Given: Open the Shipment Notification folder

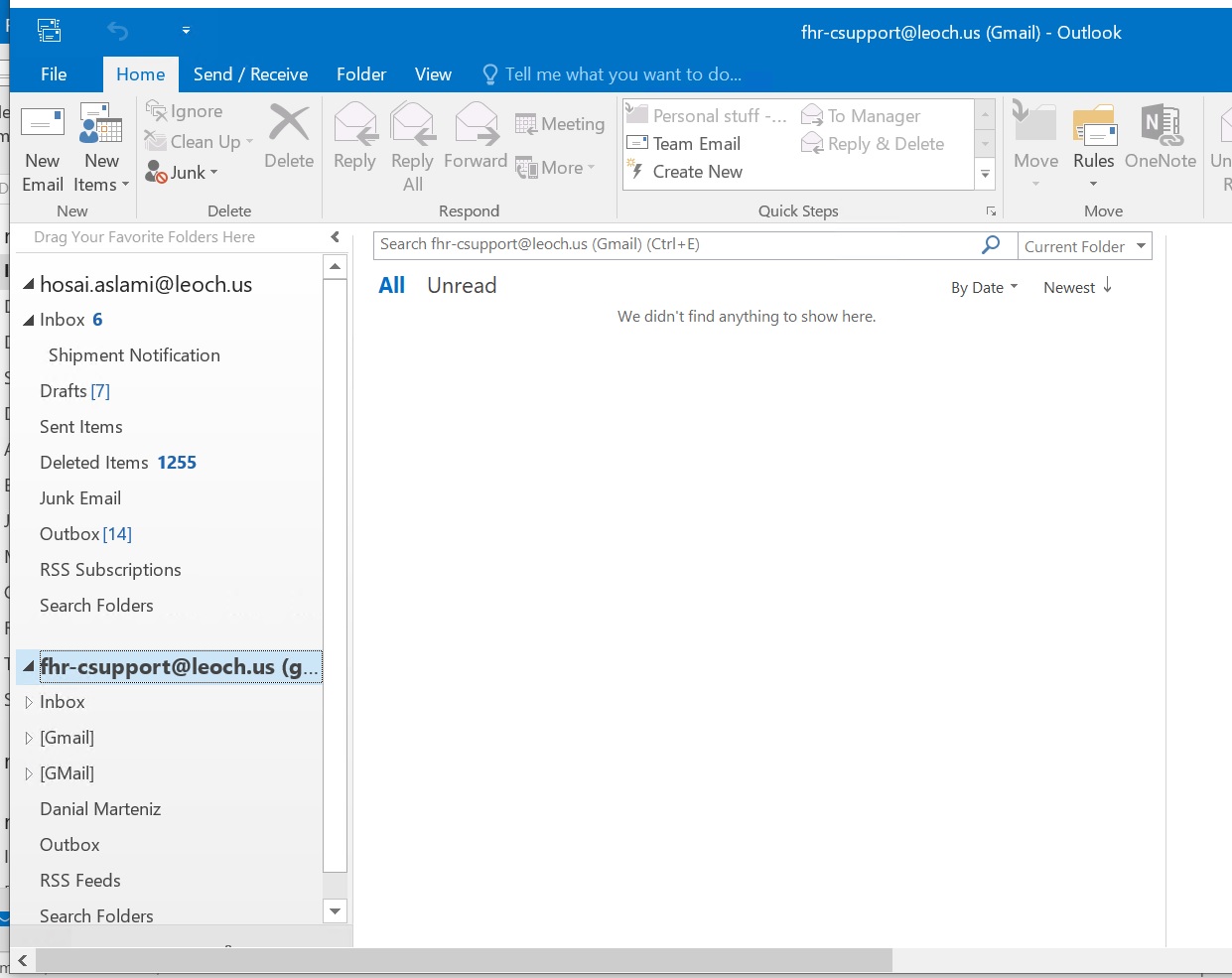Looking at the screenshot, I should pyautogui.click(x=134, y=355).
